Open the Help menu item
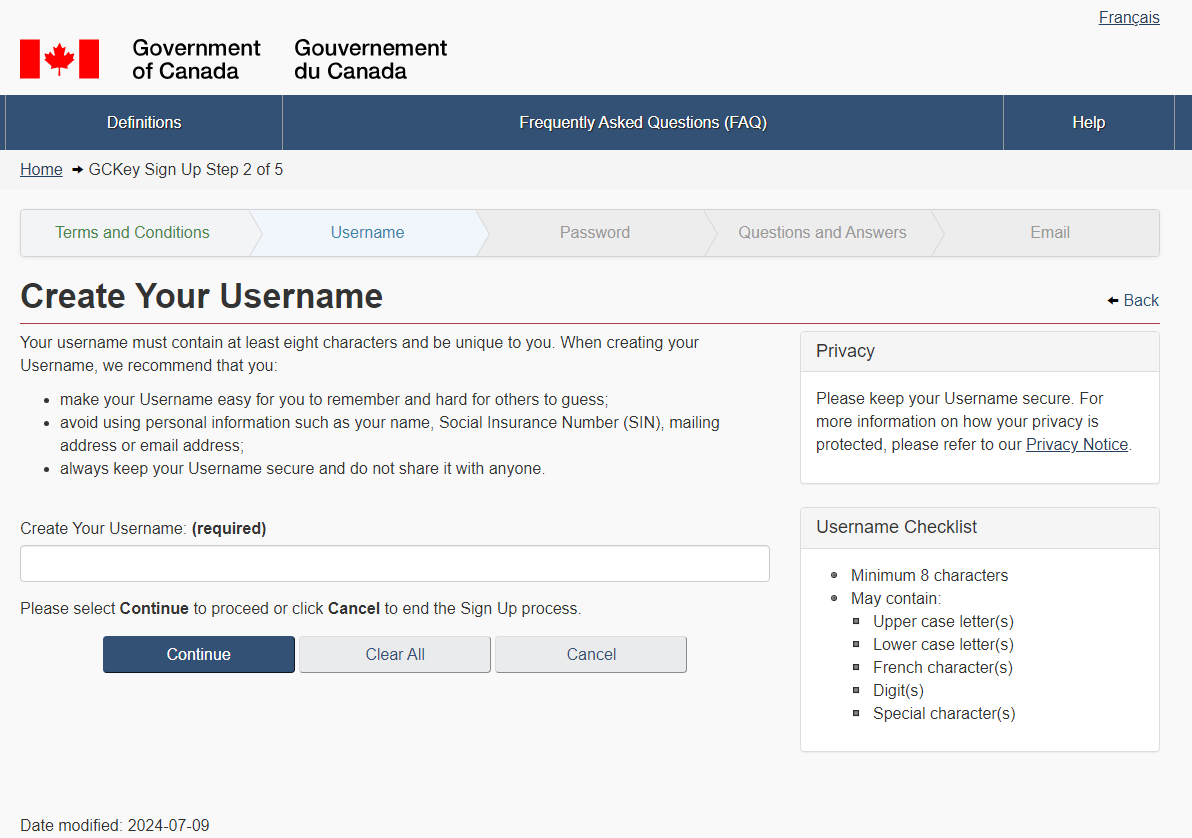 (x=1088, y=122)
